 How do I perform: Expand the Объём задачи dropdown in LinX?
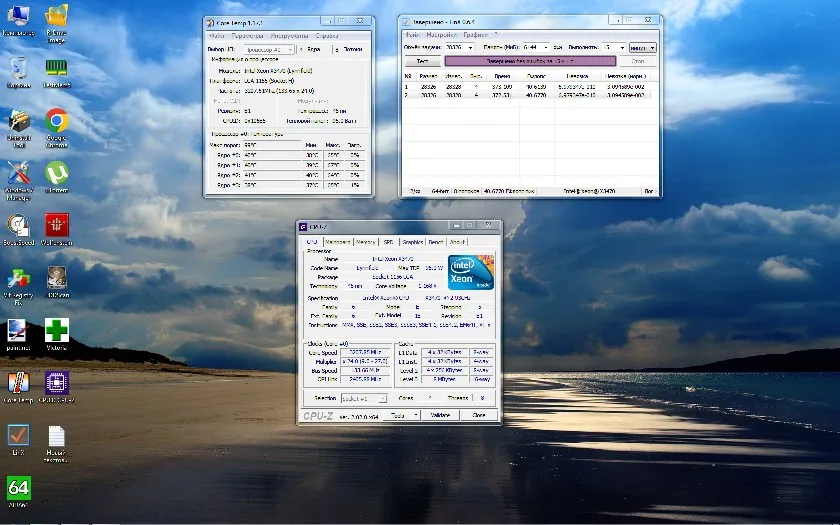pos(470,48)
